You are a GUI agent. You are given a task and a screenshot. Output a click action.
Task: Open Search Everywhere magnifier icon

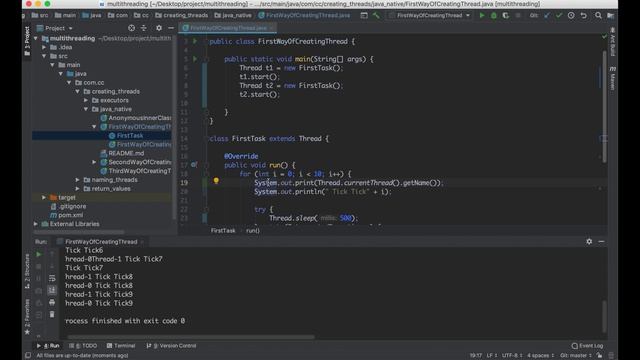tap(598, 16)
